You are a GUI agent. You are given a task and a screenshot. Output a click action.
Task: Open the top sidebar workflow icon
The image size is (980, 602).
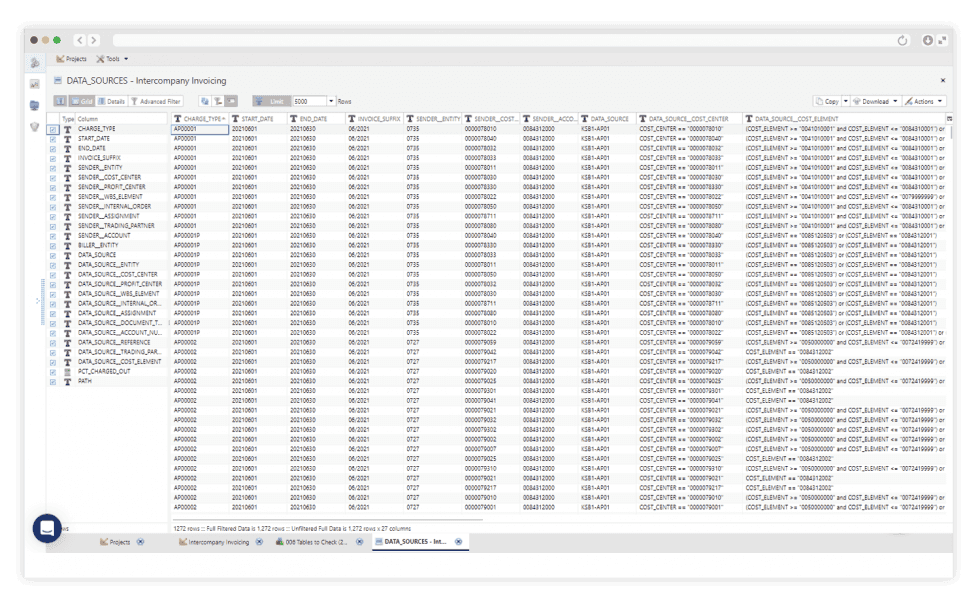coord(35,63)
